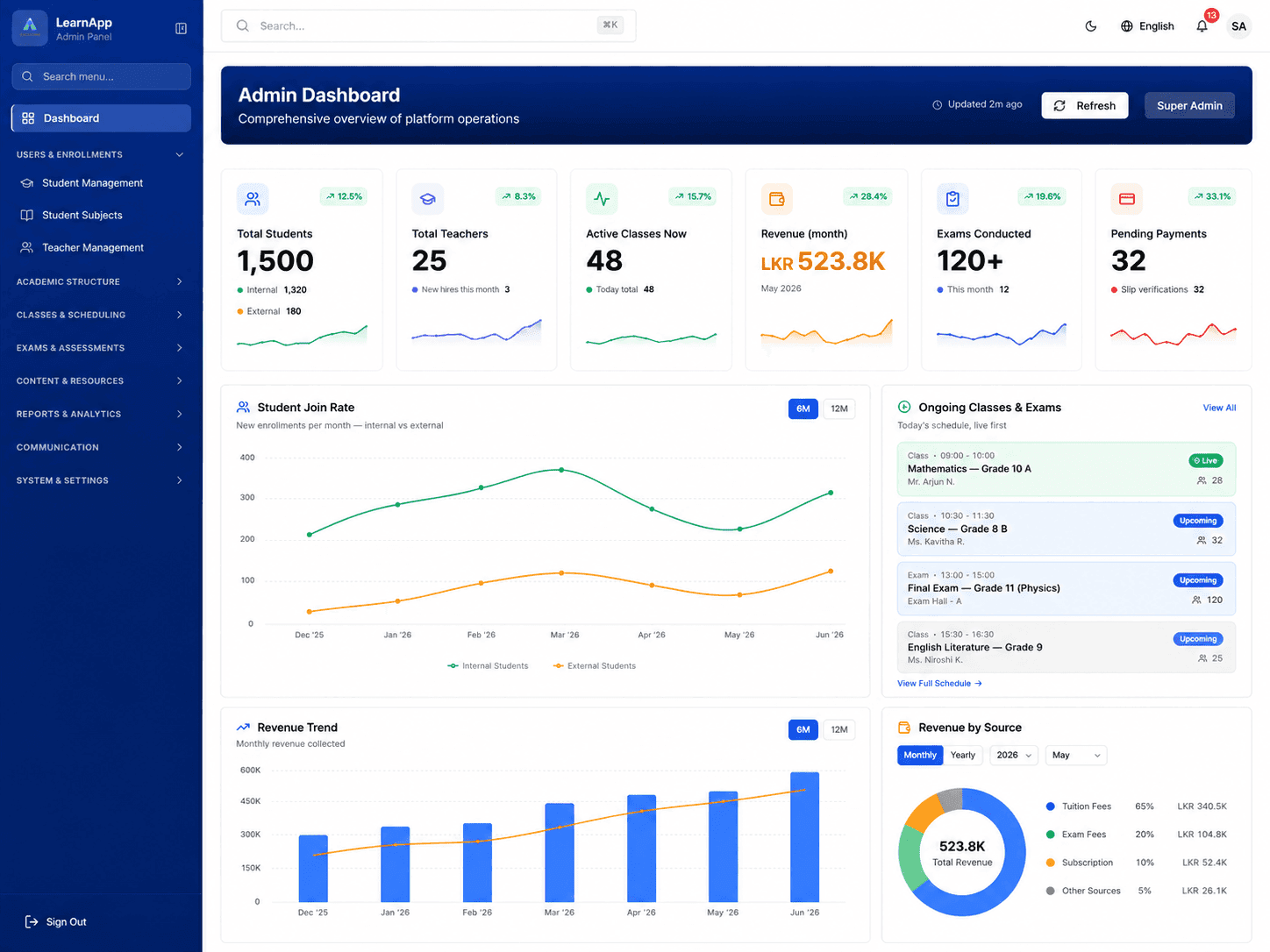
Task: Click the Refresh button
Action: click(1085, 106)
